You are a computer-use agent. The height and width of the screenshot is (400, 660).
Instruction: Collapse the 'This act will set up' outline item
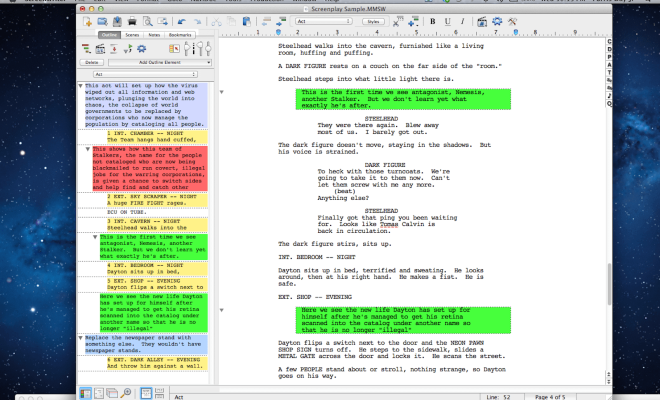tap(80, 86)
